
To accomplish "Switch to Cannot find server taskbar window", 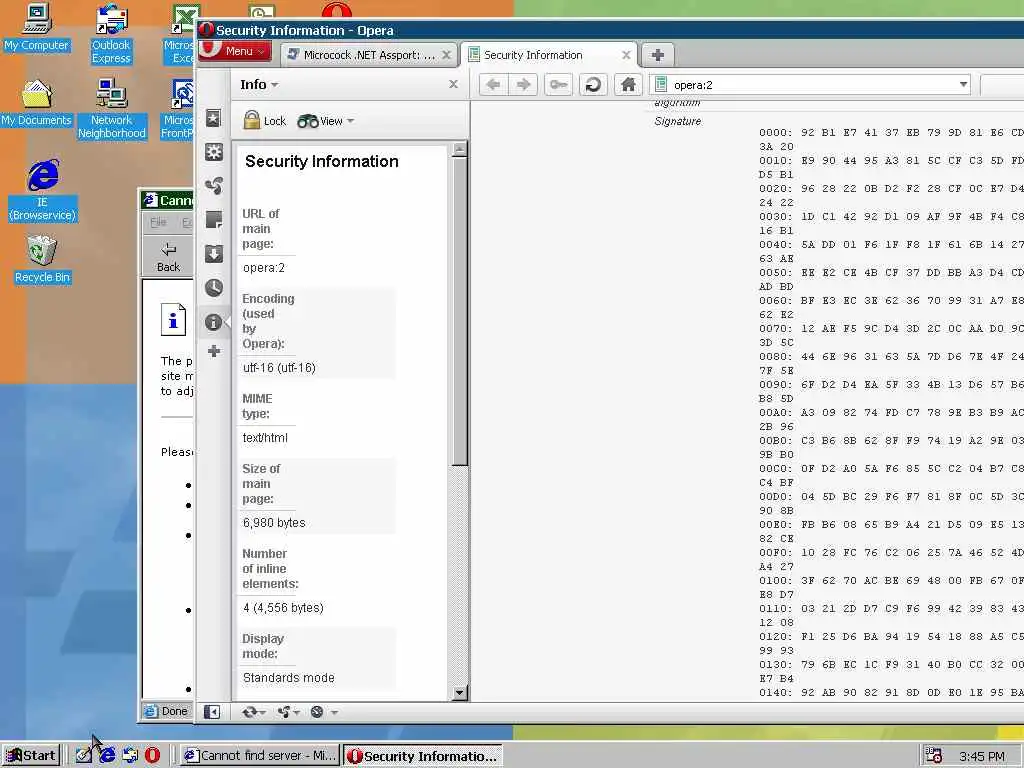I will [259, 756].
